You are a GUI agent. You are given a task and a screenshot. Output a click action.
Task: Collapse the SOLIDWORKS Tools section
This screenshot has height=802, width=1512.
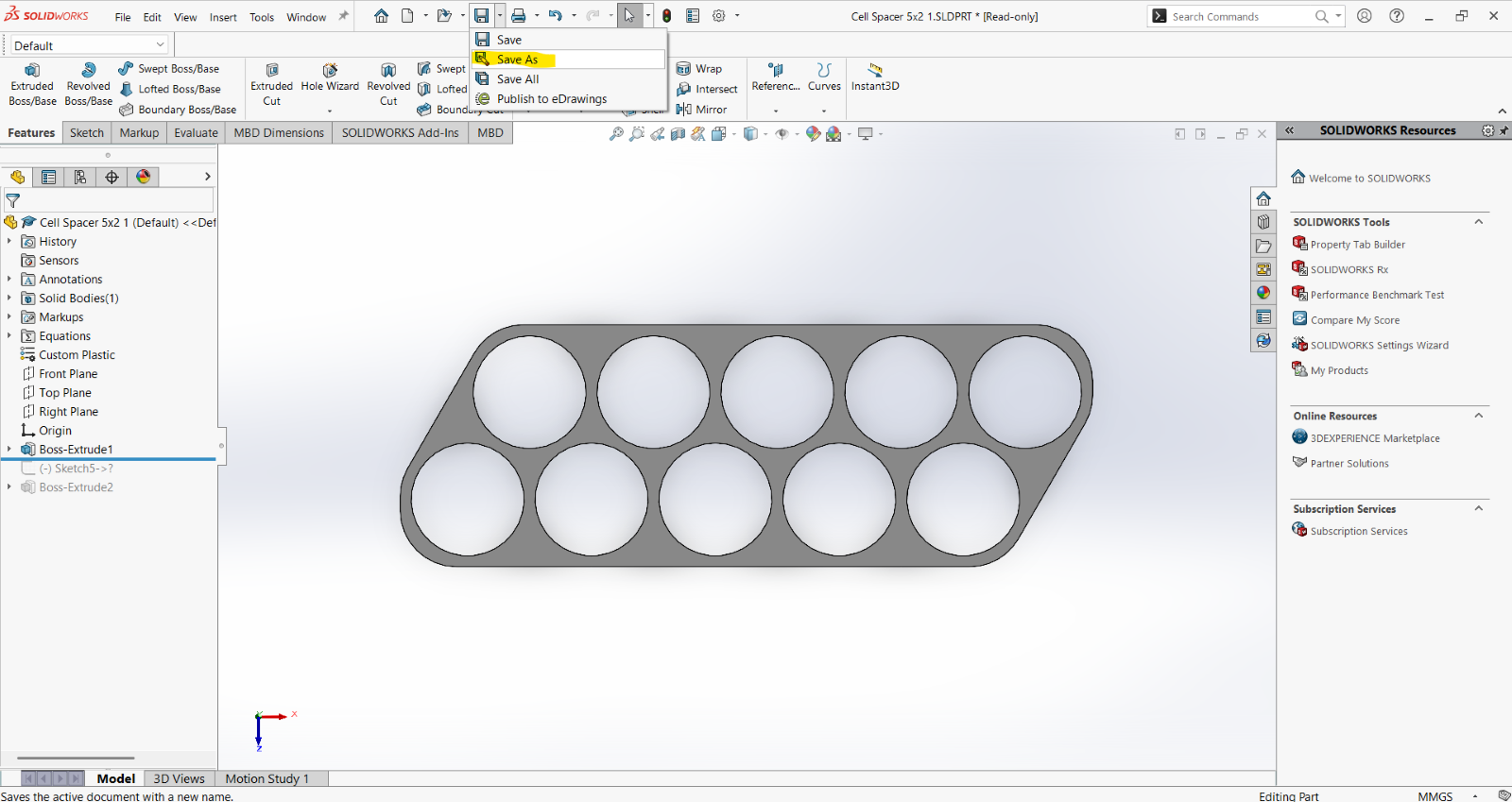click(1479, 222)
